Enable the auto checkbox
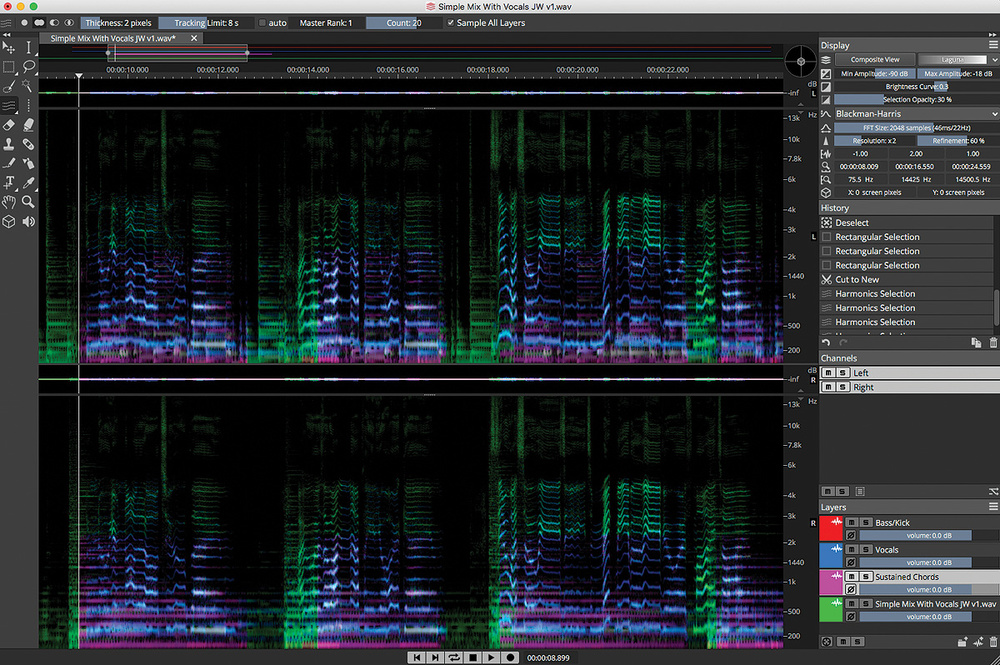Image resolution: width=1000 pixels, height=665 pixels. [263, 22]
